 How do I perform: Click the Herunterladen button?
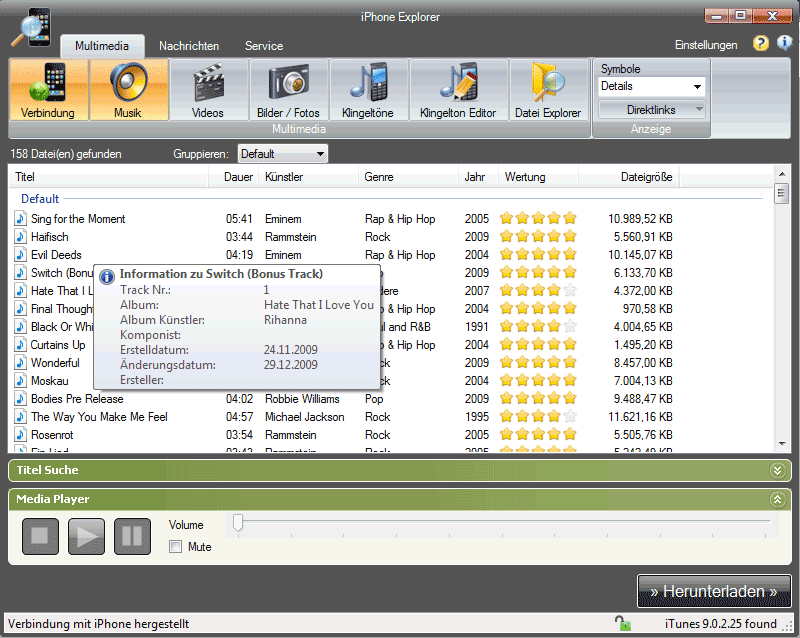(x=714, y=592)
